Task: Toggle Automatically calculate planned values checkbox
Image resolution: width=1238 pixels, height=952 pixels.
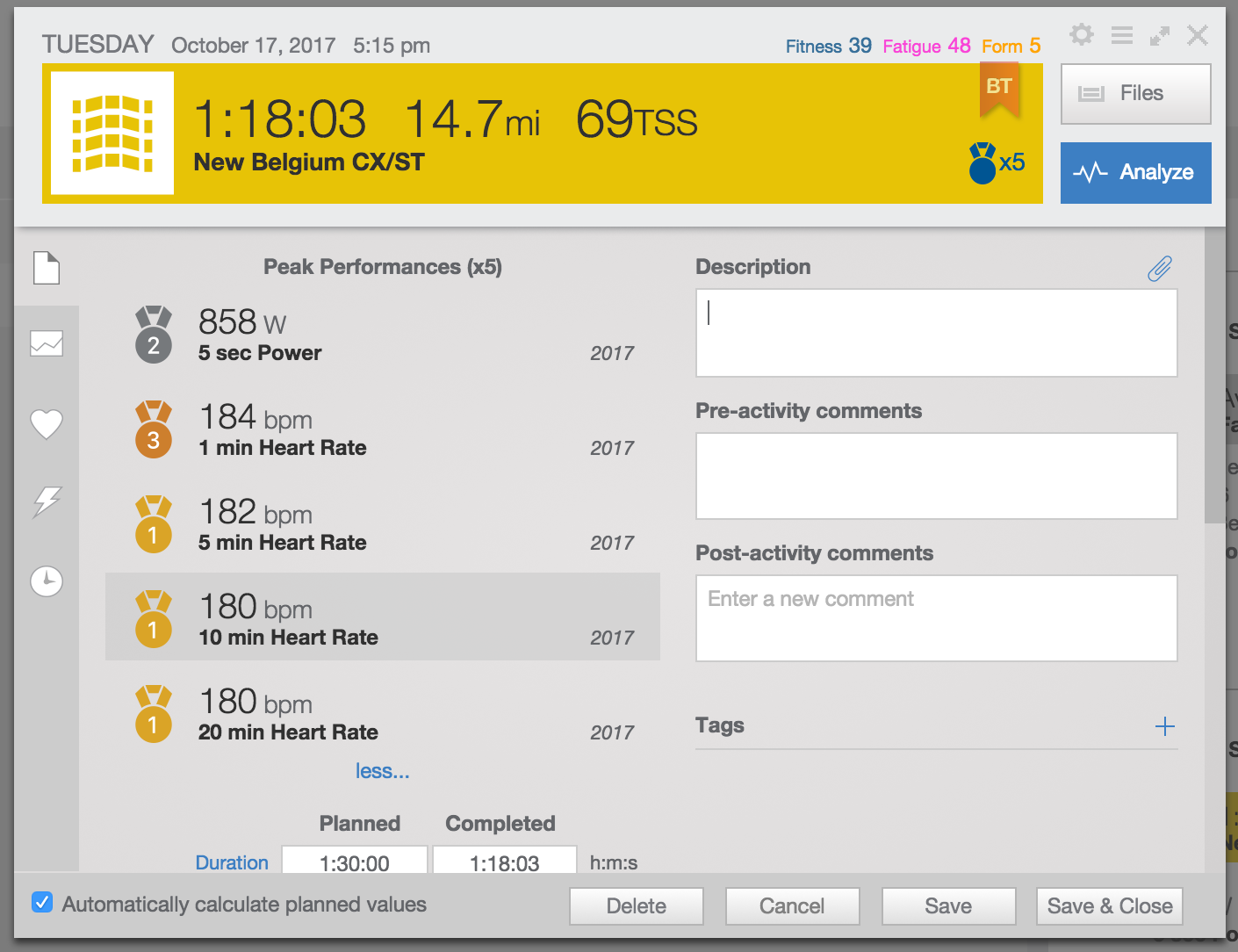Action: click(x=41, y=903)
